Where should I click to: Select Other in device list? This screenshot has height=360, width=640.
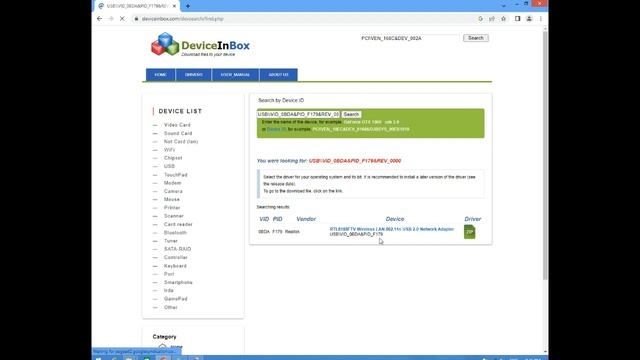pyautogui.click(x=171, y=307)
